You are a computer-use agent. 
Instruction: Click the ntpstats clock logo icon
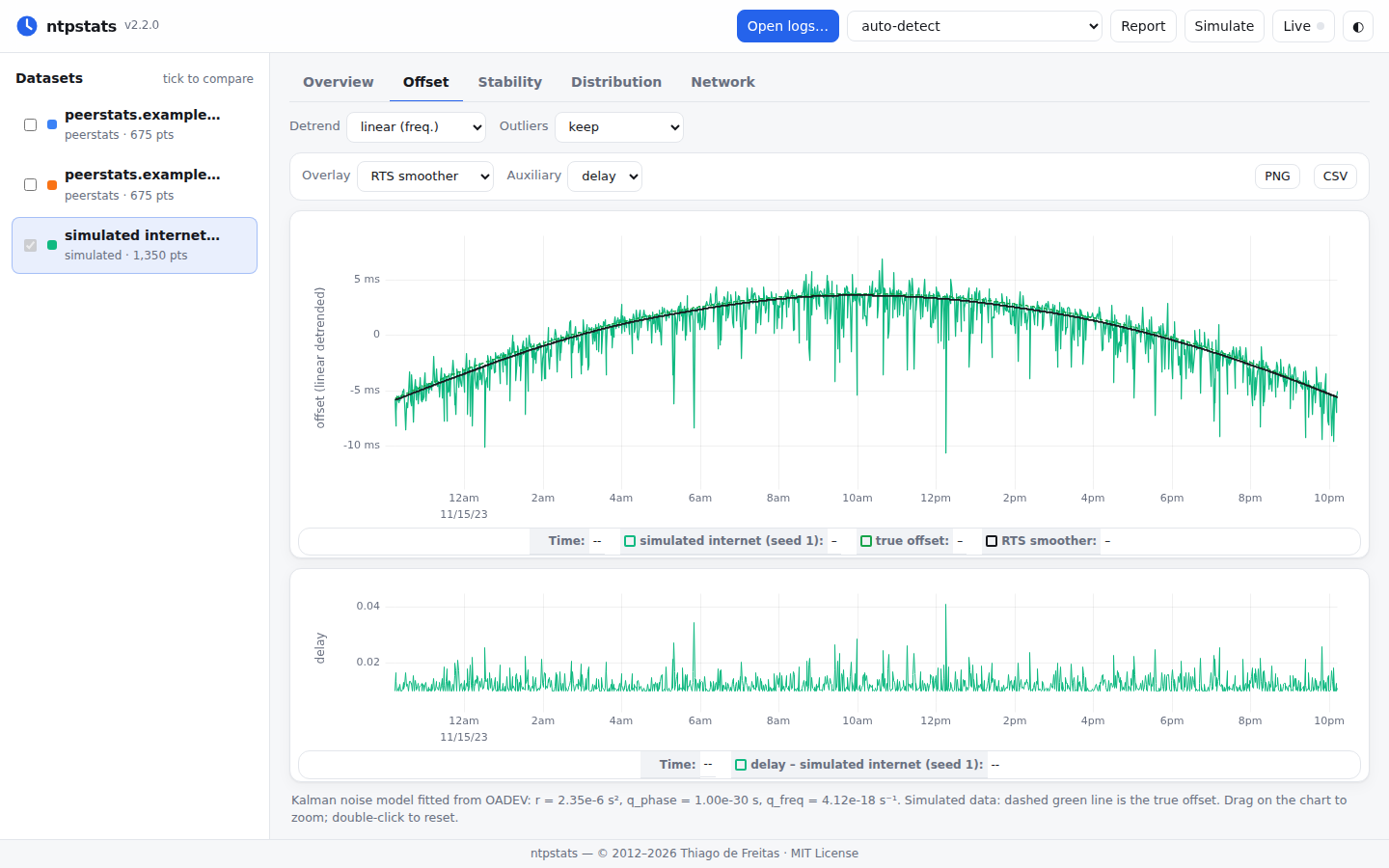[27, 26]
